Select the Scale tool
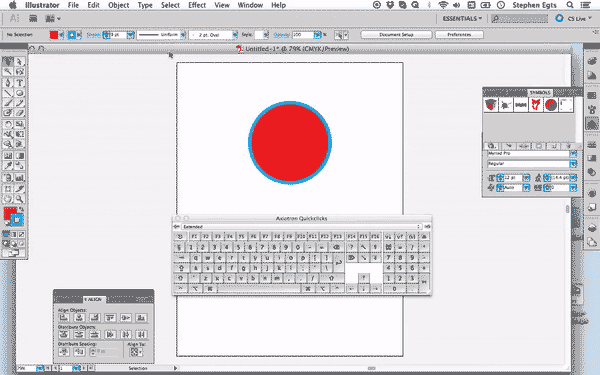Image resolution: width=600 pixels, height=375 pixels. 20,124
